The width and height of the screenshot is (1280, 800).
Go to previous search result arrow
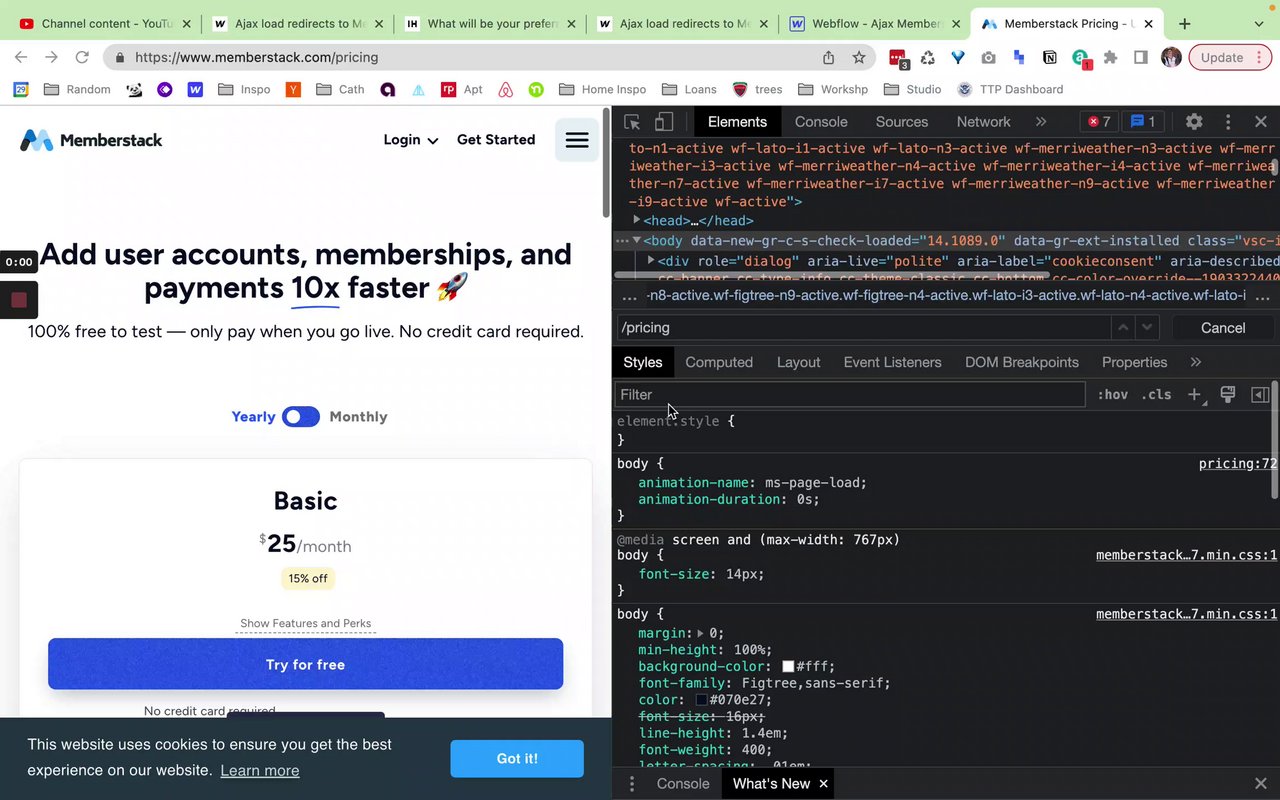[1123, 327]
